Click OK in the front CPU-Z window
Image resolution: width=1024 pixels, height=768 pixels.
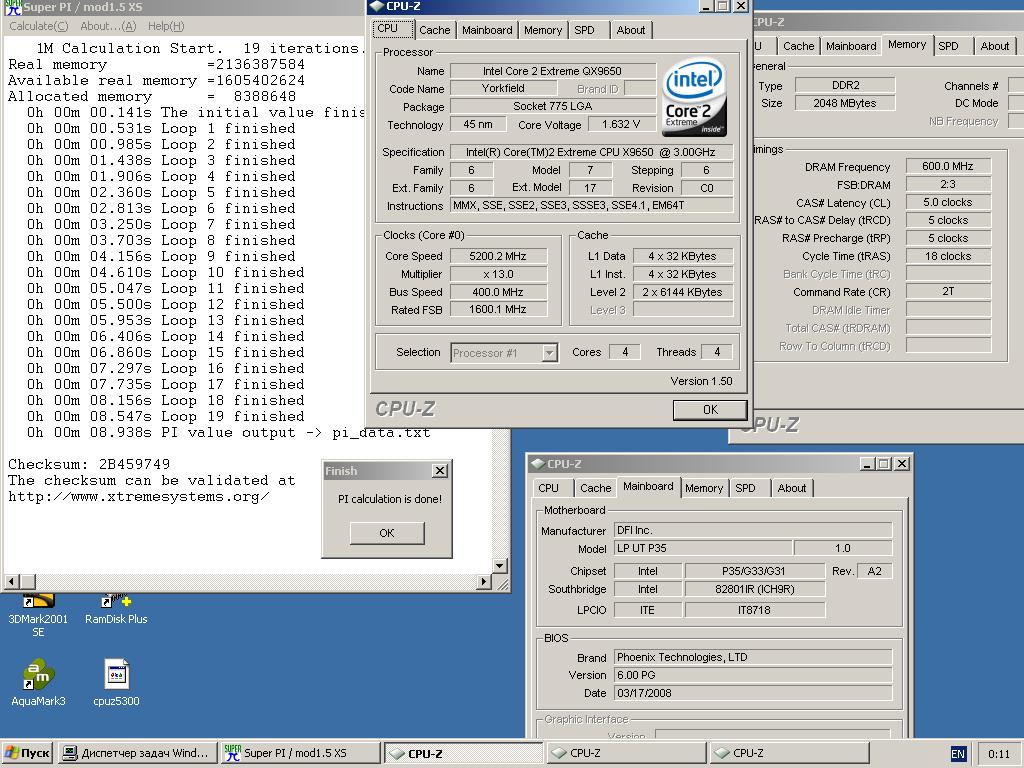(710, 409)
